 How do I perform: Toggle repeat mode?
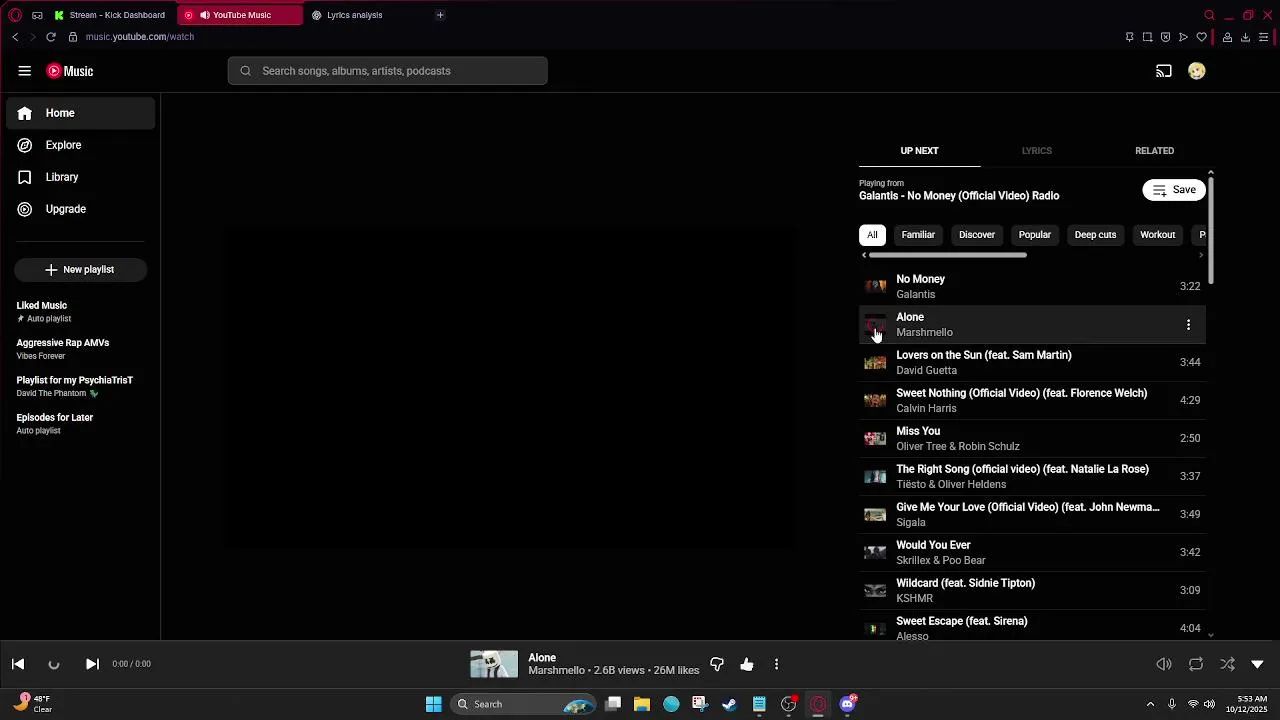coord(1196,664)
